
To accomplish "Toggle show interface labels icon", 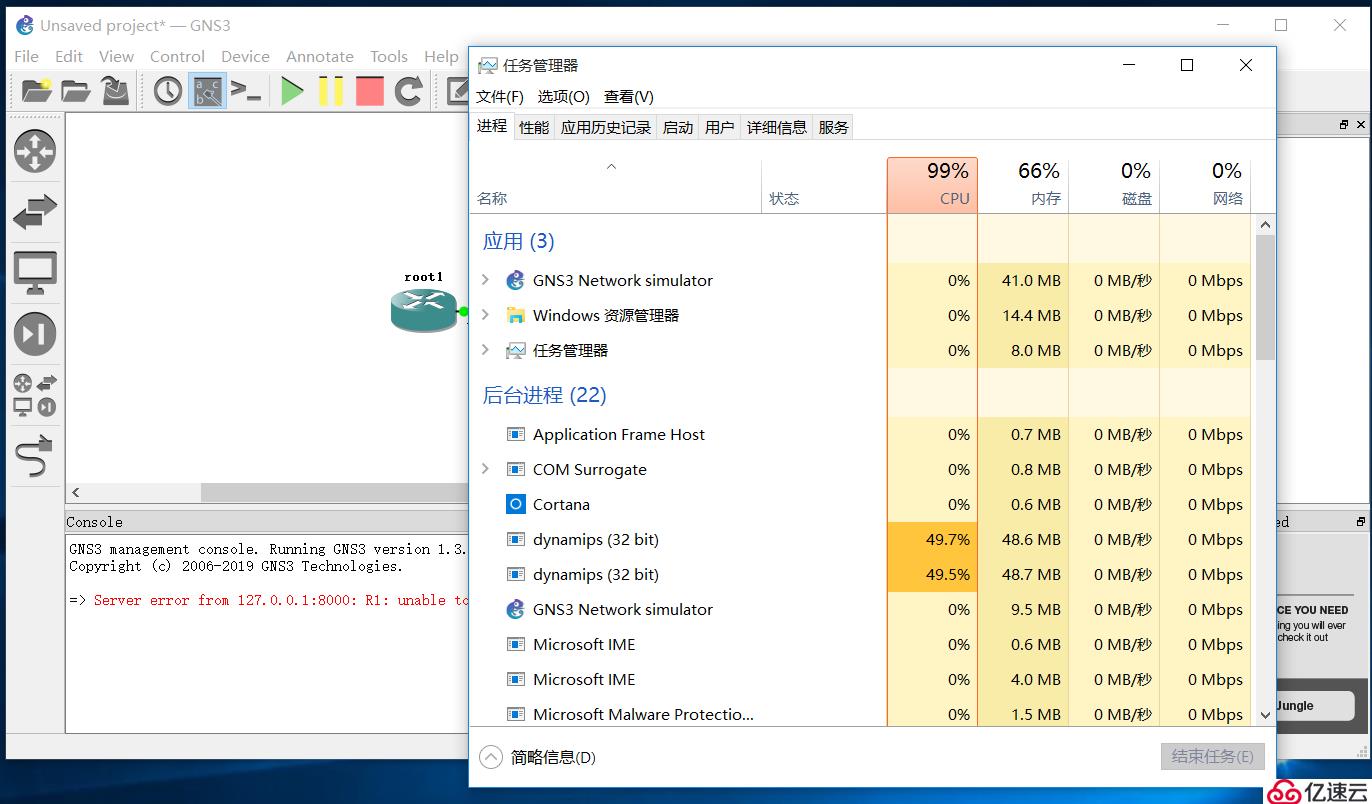I will [x=208, y=91].
